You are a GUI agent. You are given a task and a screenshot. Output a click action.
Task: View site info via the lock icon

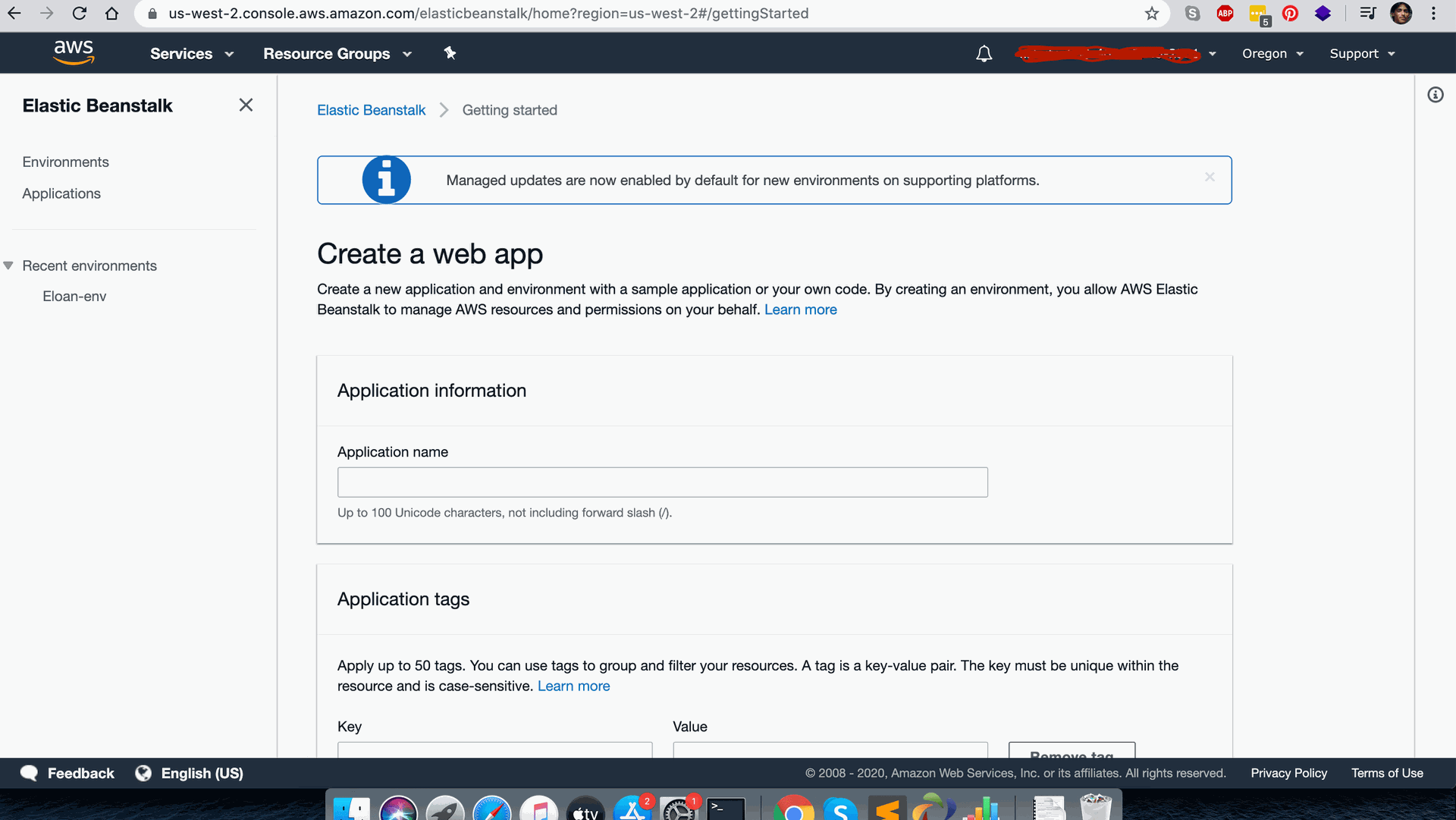pyautogui.click(x=152, y=14)
